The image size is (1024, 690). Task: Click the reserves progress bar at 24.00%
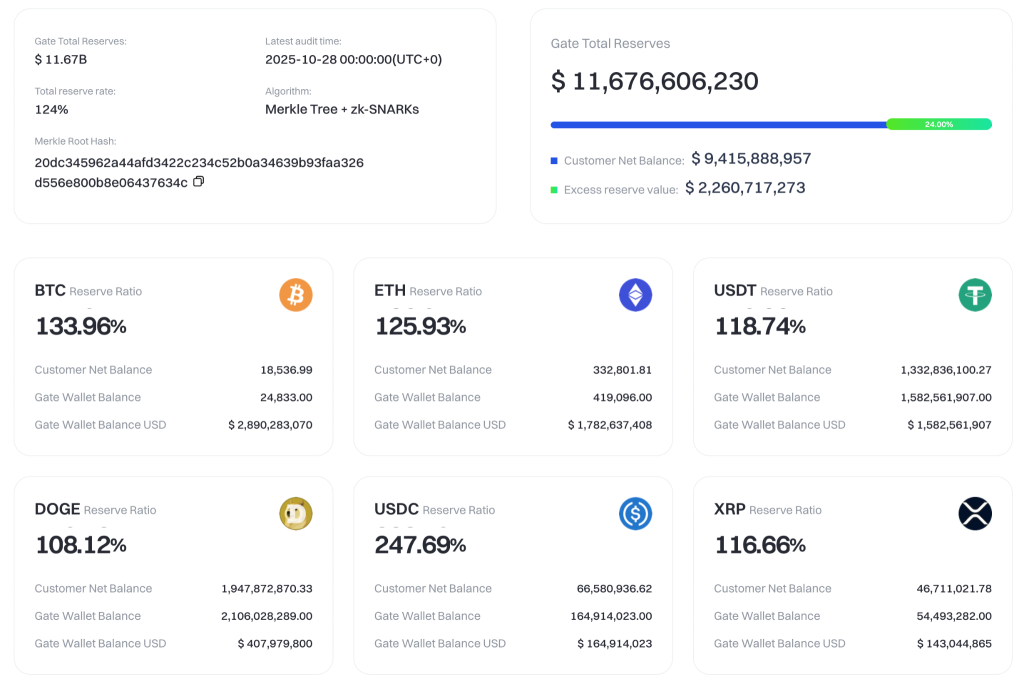pyautogui.click(x=770, y=124)
